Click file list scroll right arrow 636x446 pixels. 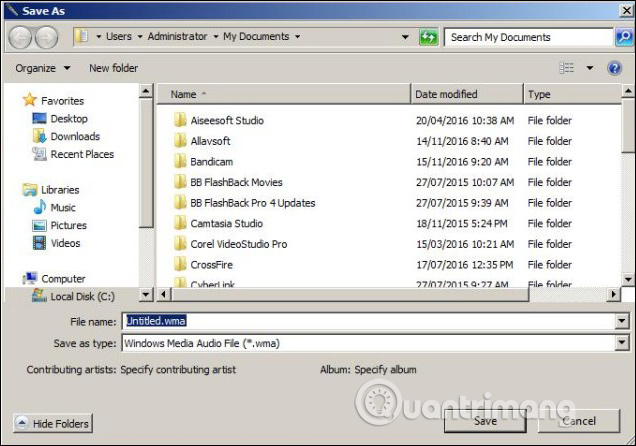[x=614, y=294]
